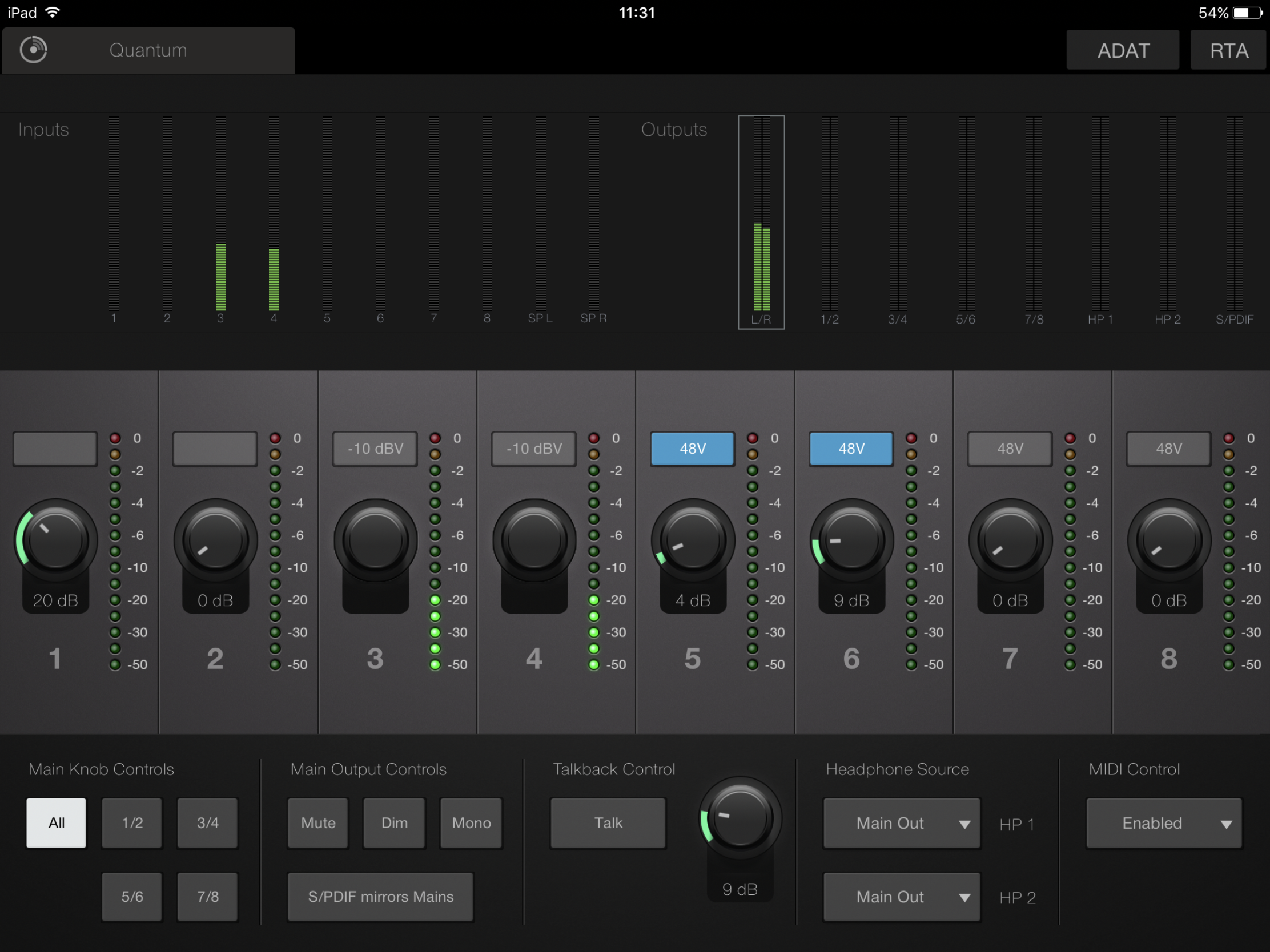Tap the battery indicator icon
This screenshot has width=1270, height=952.
click(x=1247, y=13)
